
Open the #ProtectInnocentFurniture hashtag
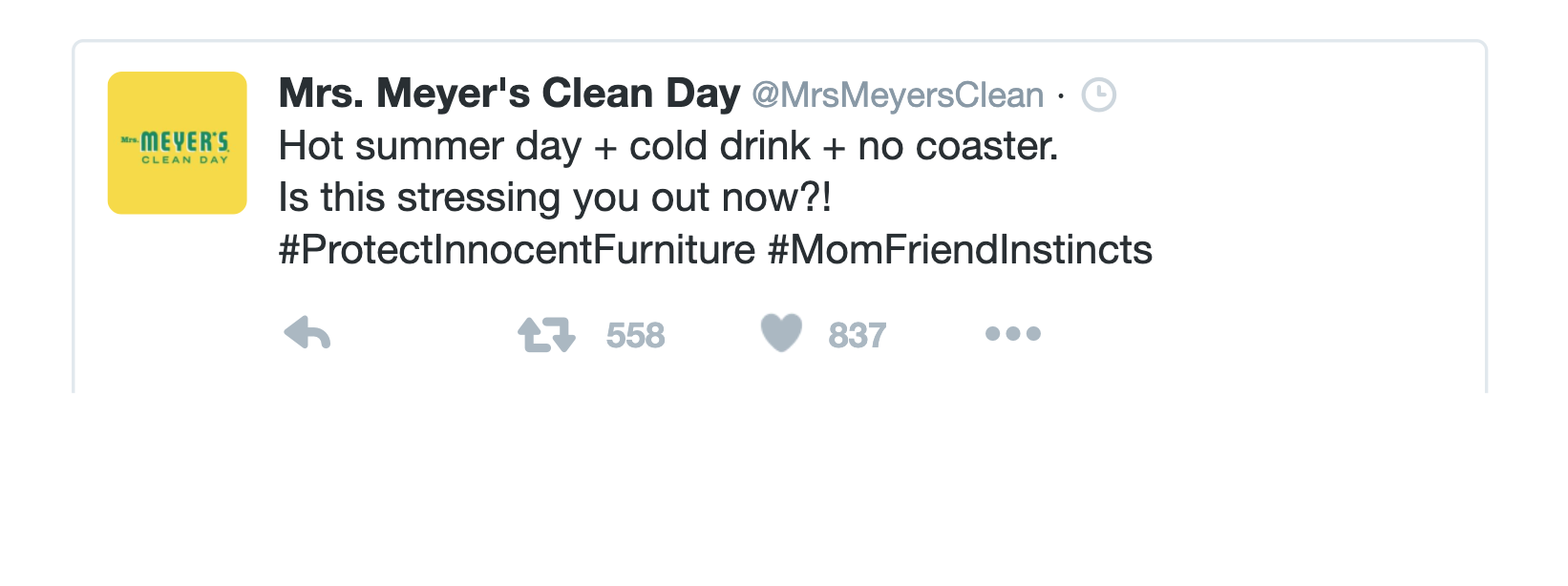[x=517, y=250]
